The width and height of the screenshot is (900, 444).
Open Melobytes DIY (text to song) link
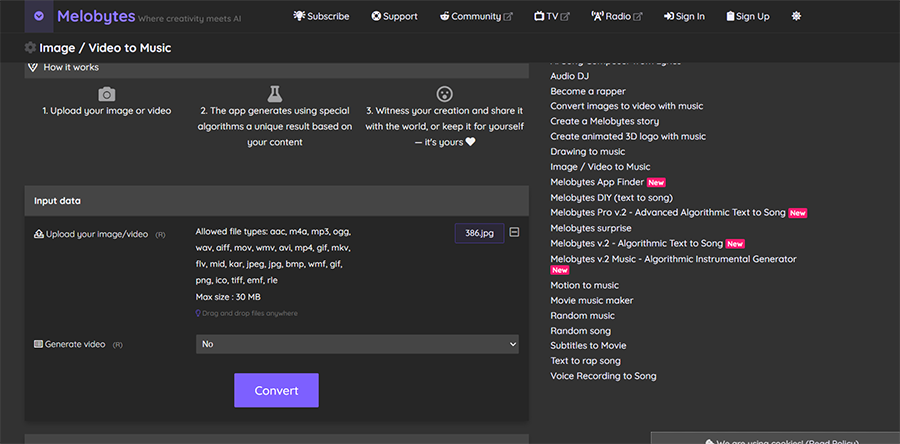click(611, 197)
